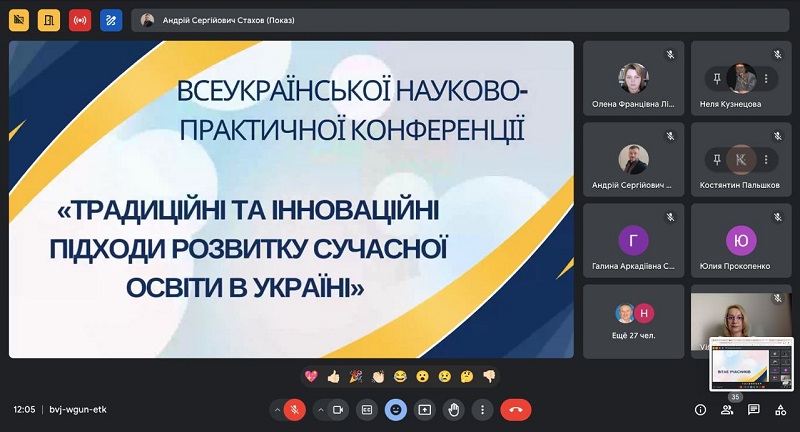
Task: Expand video settings arrow beside camera
Action: click(320, 409)
